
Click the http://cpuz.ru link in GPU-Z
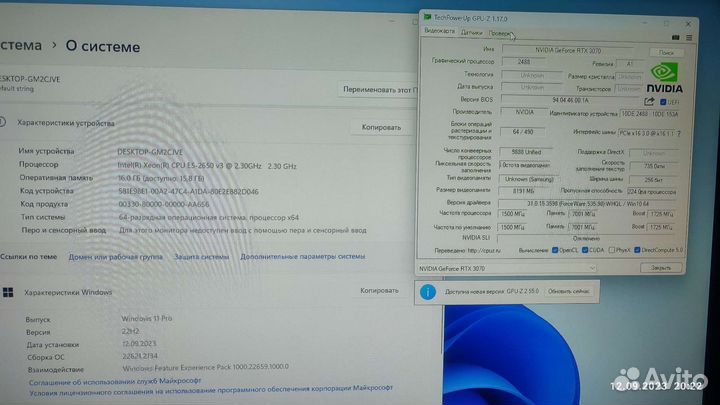click(484, 250)
